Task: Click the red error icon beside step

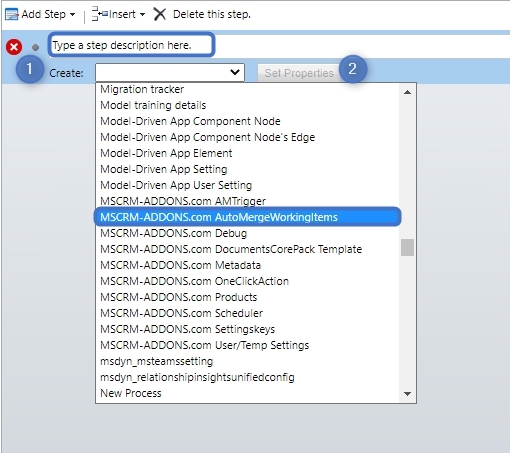Action: (14, 47)
